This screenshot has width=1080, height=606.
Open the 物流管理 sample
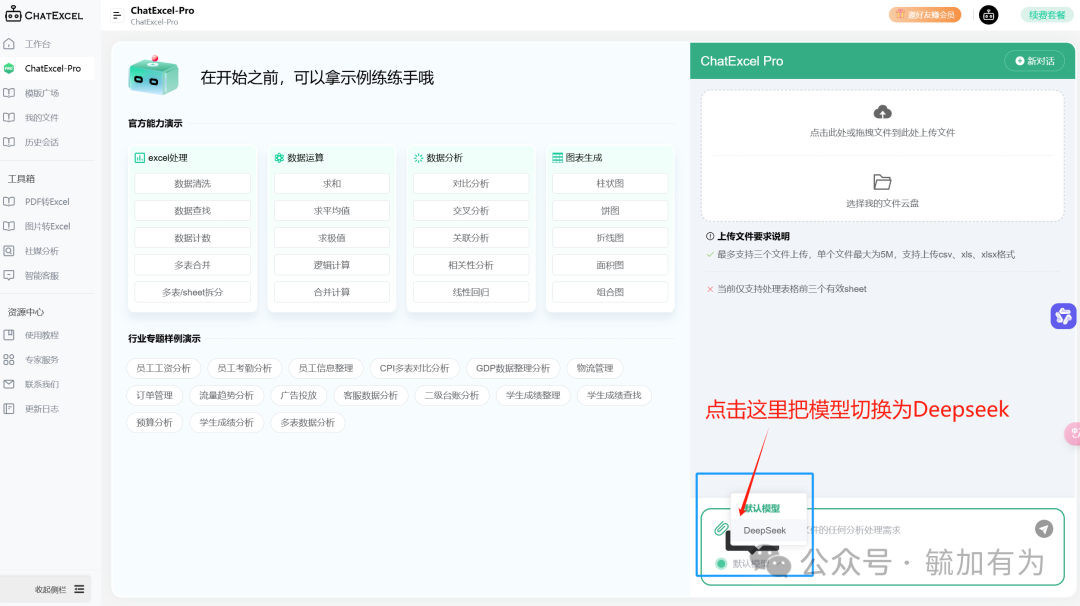point(595,368)
